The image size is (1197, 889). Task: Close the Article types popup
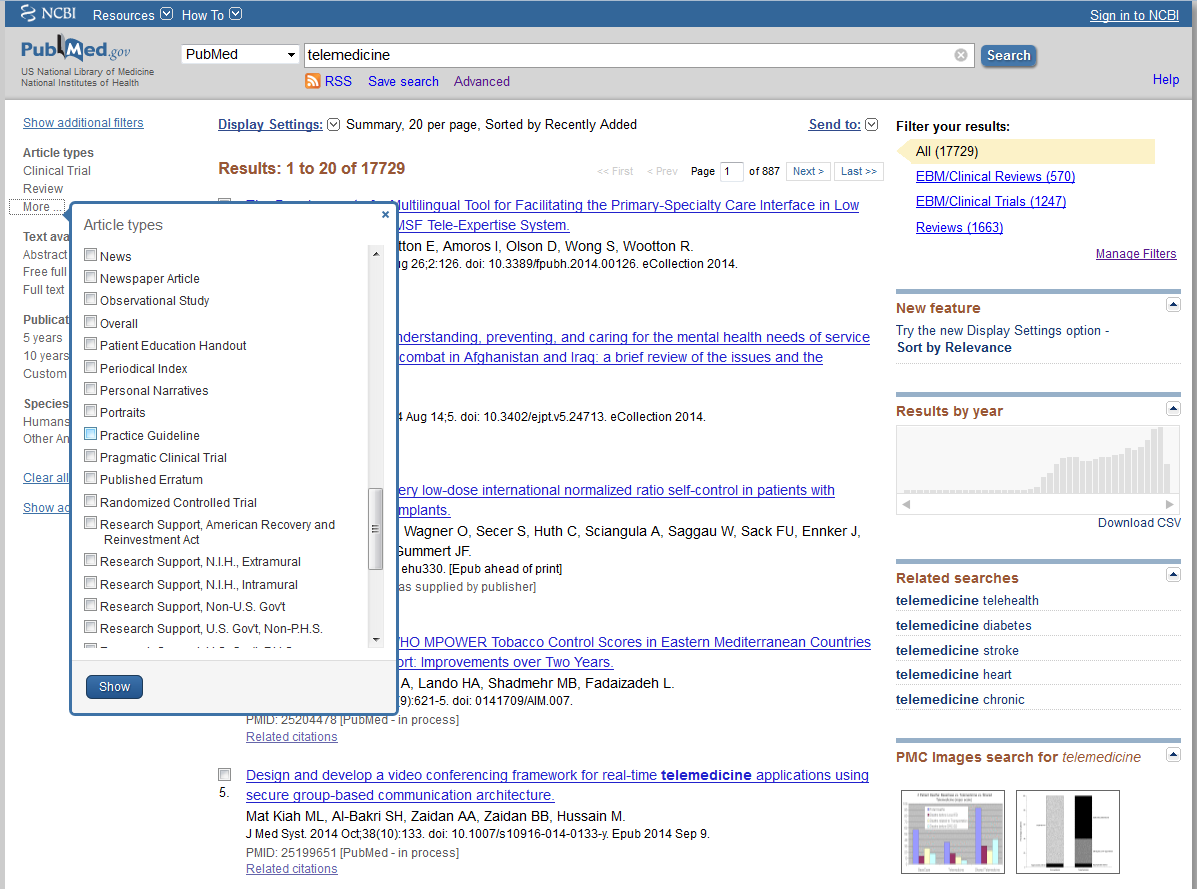[386, 214]
